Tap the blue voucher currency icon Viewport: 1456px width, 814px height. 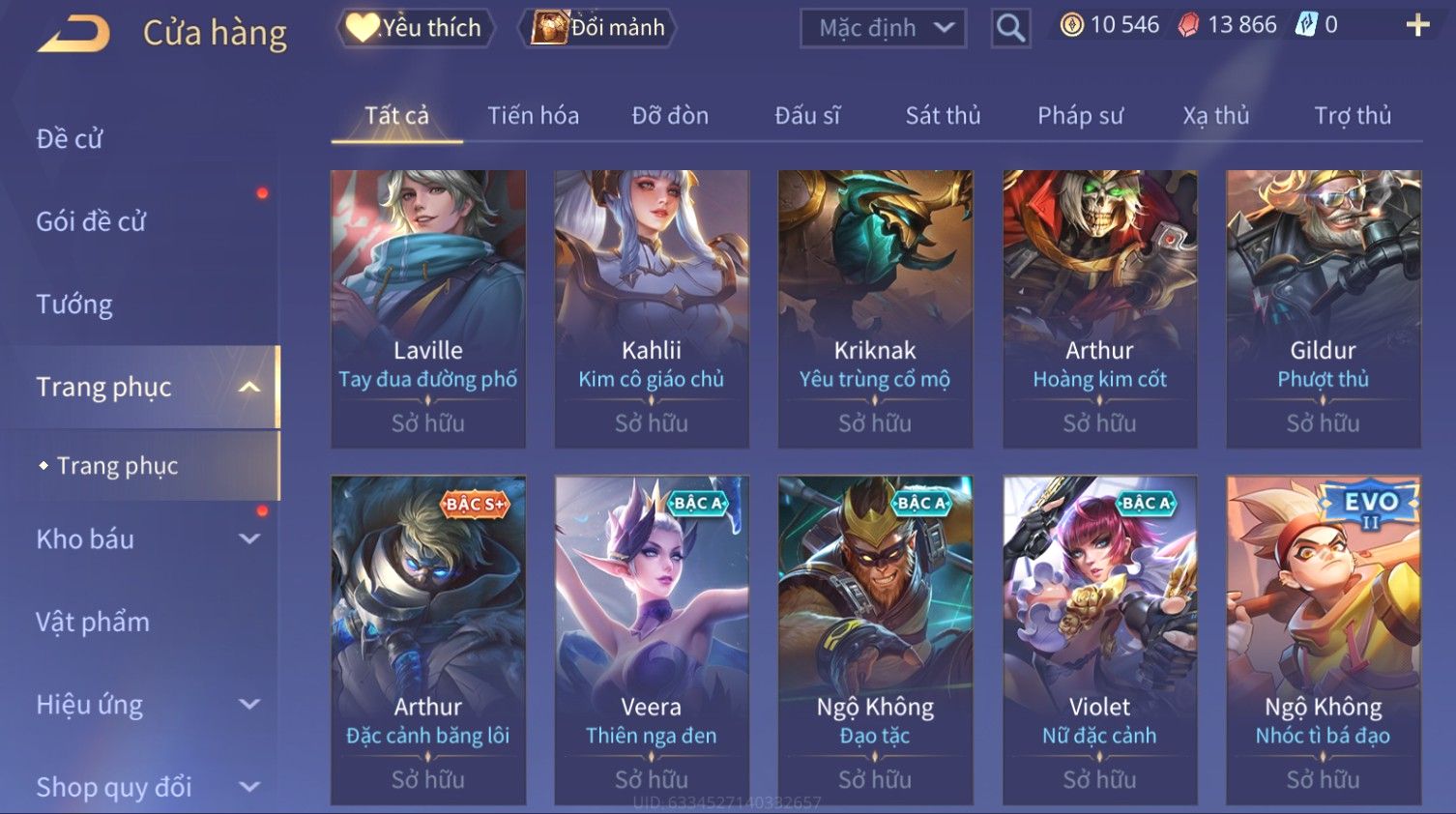coord(1306,25)
